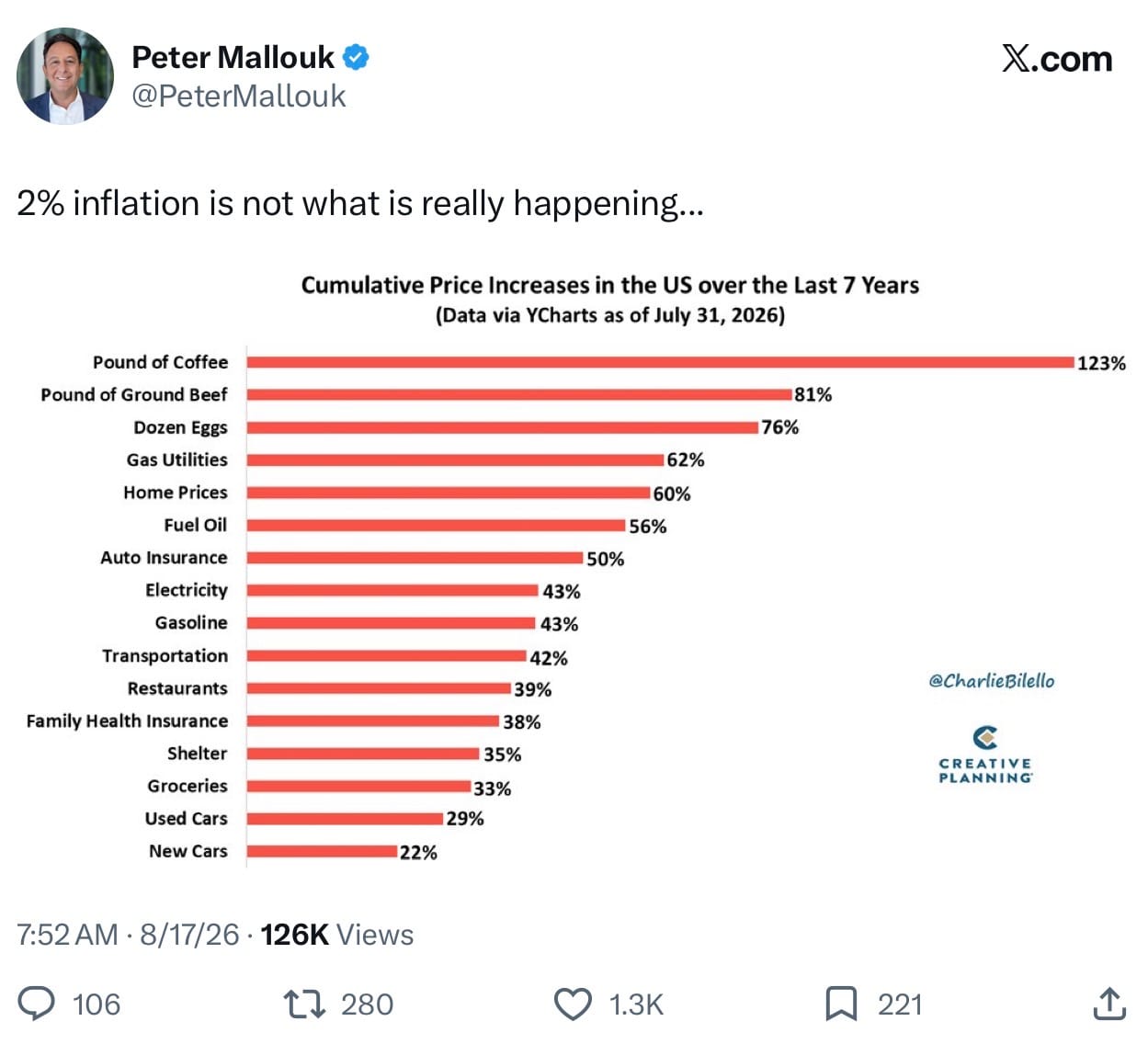Screen dimensions: 1148x1044
Task: Click the Dozen Eggs 76% bar
Action: 503,427
